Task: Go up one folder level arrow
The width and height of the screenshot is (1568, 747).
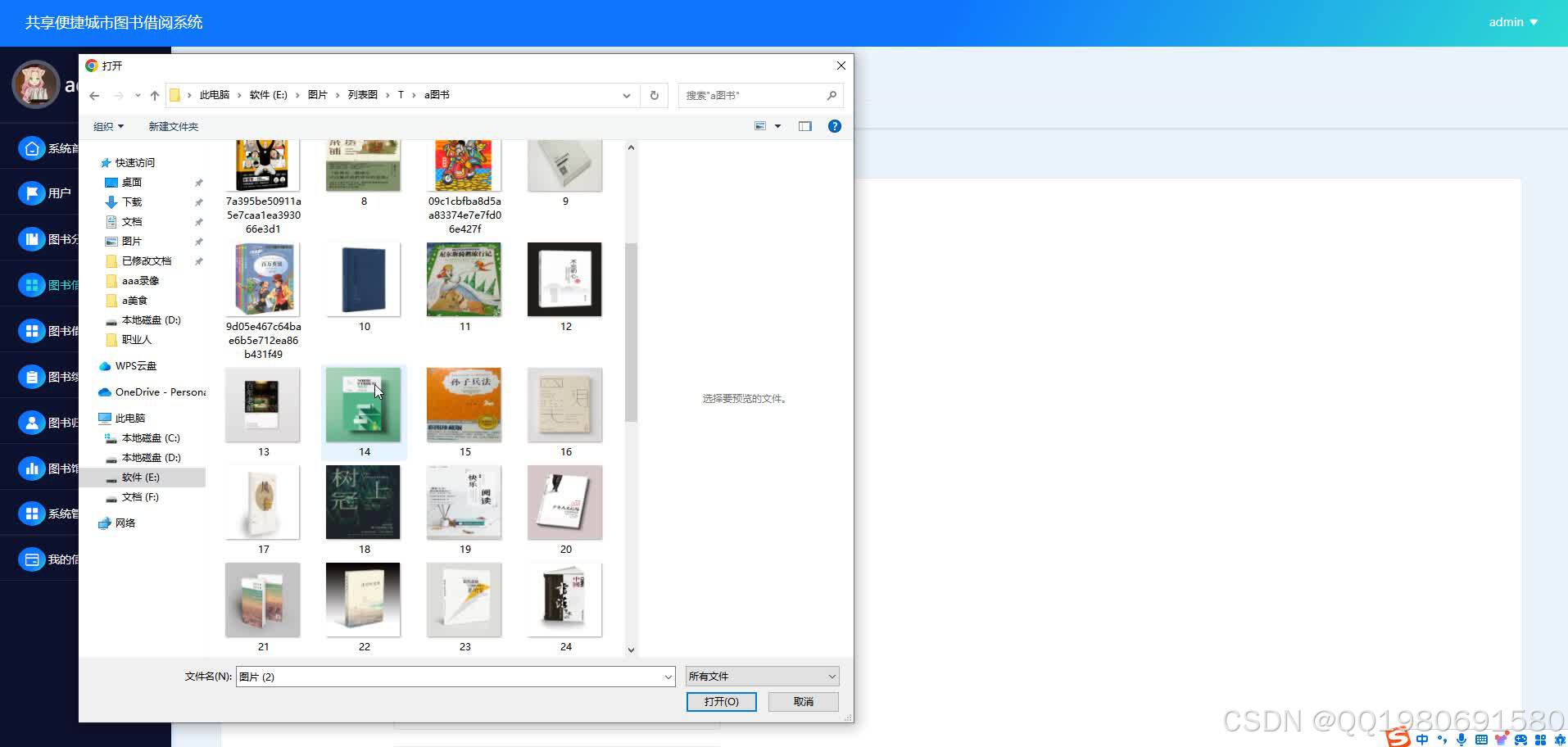Action: pos(154,96)
